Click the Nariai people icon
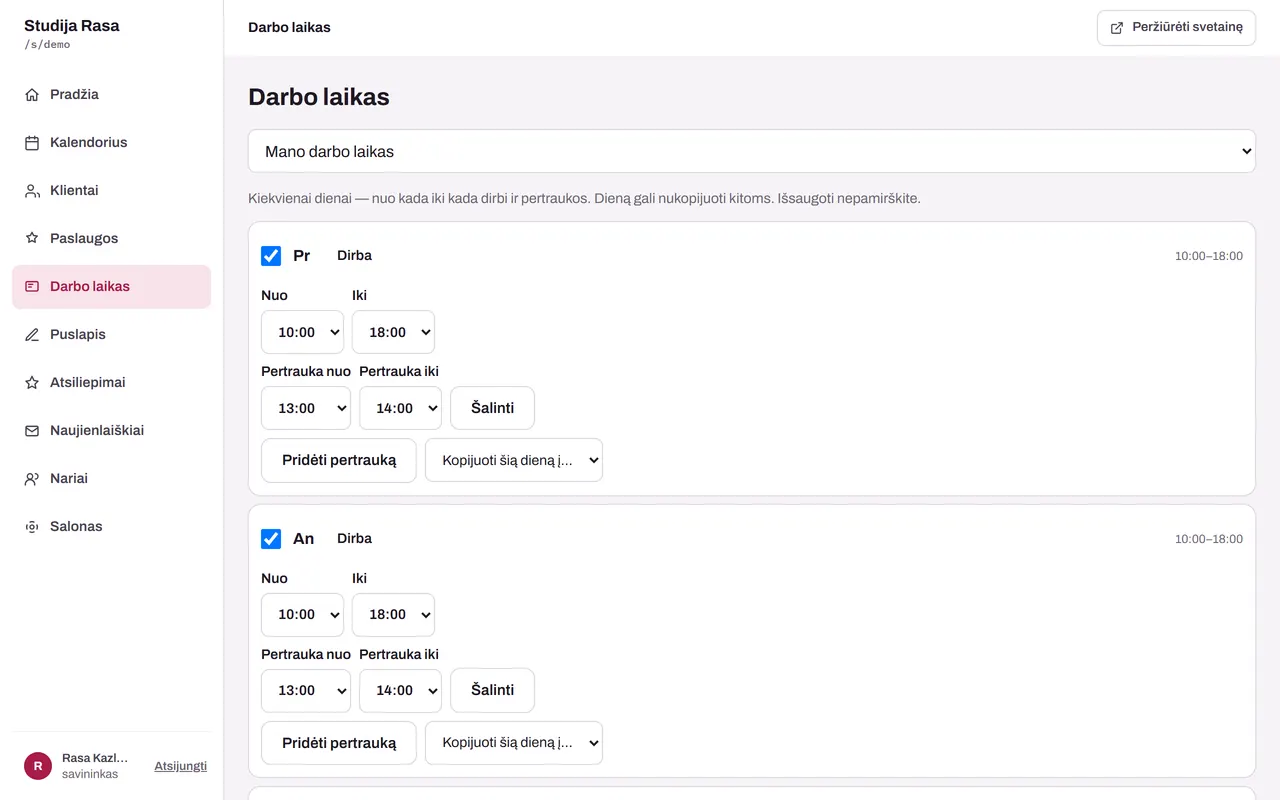This screenshot has height=800, width=1280. click(x=32, y=479)
